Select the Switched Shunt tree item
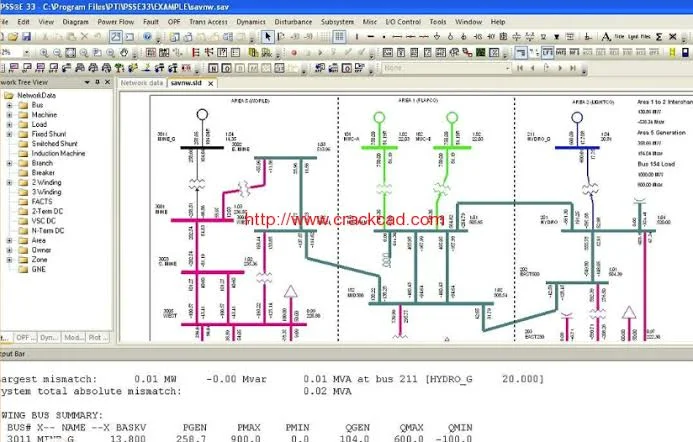The width and height of the screenshot is (693, 442). point(54,144)
